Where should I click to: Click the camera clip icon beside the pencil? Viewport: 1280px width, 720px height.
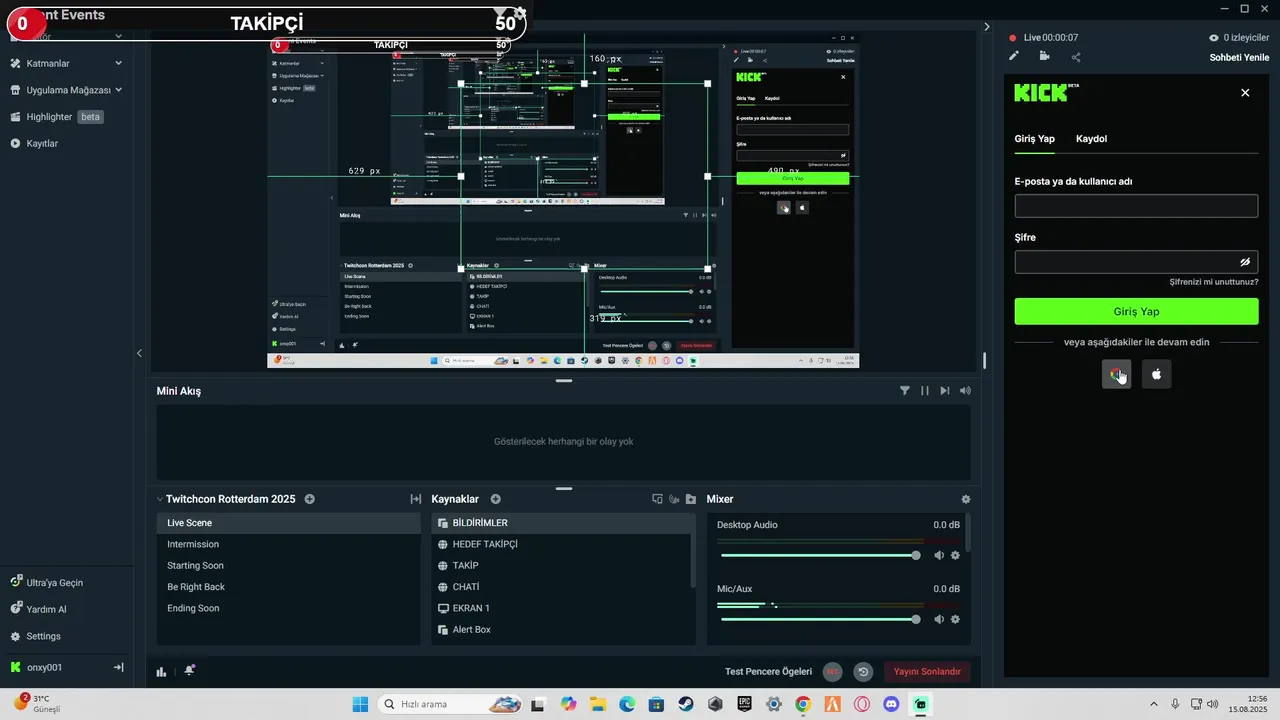(x=1044, y=57)
